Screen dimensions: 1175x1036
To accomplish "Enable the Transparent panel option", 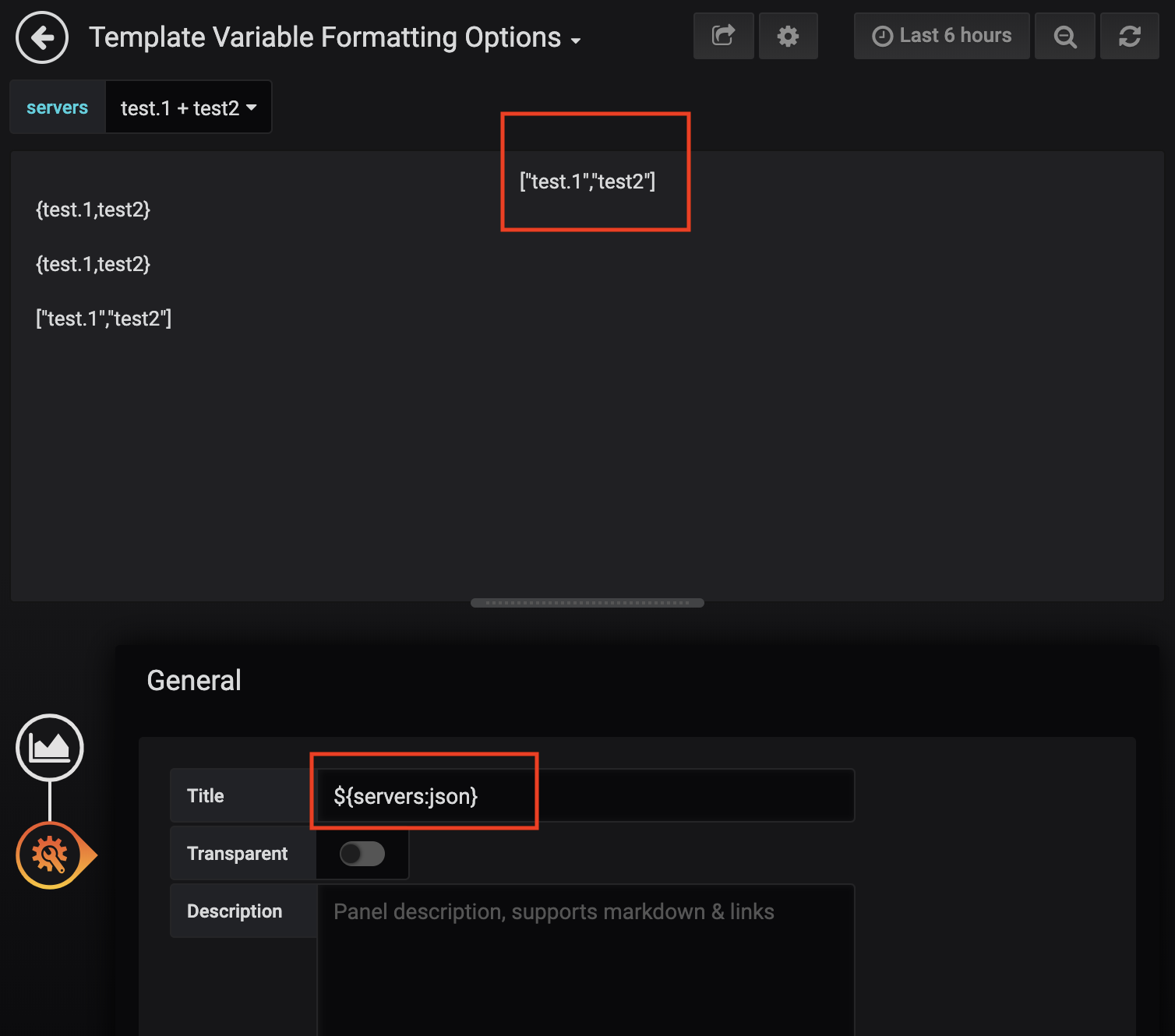I will click(x=362, y=853).
